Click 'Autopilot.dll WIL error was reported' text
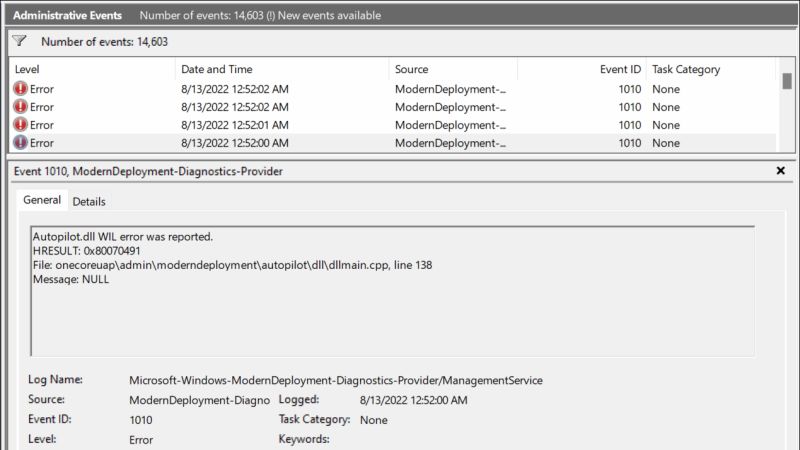The width and height of the screenshot is (800, 450). pyautogui.click(x=122, y=236)
